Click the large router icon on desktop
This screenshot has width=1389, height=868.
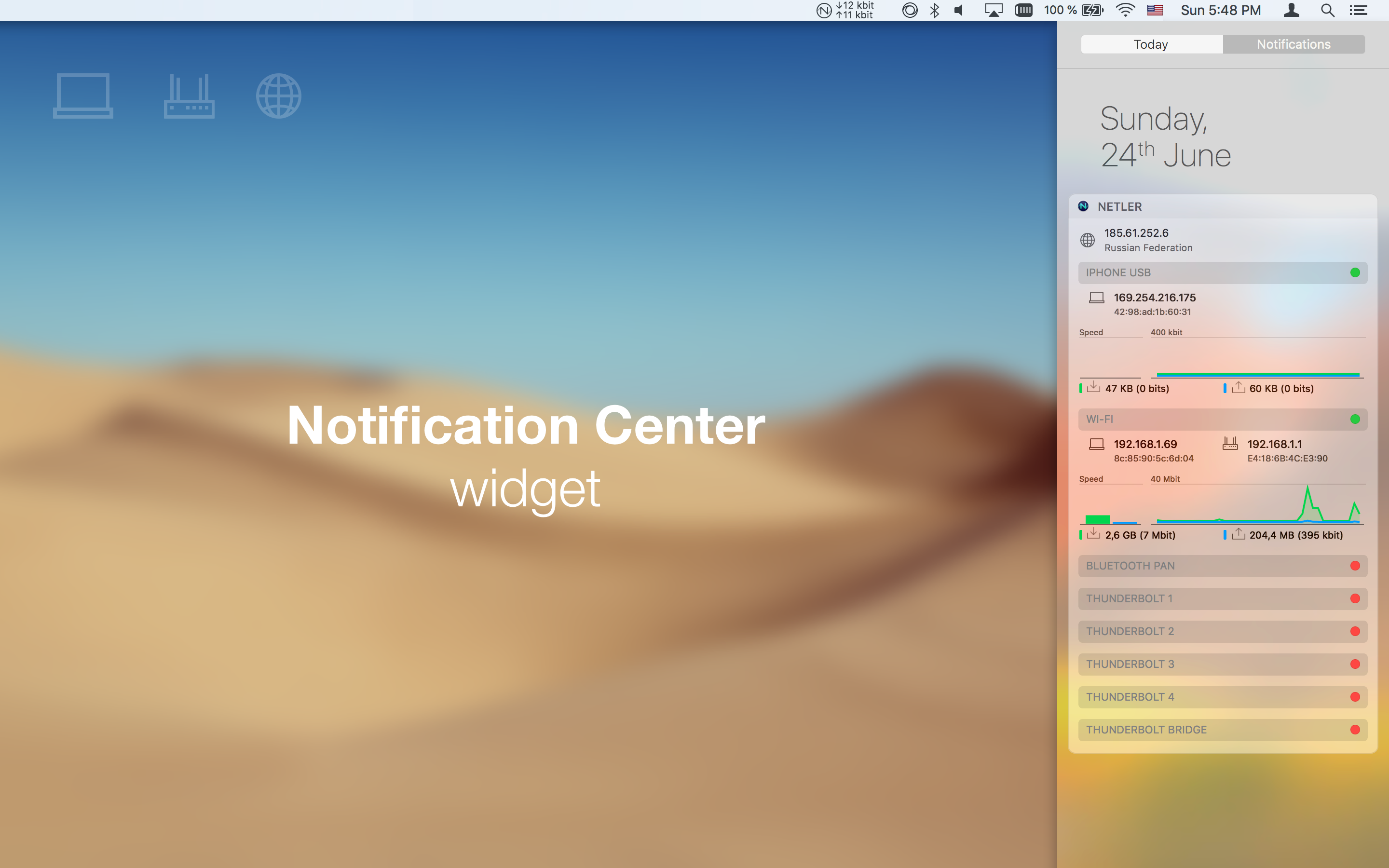(x=189, y=96)
